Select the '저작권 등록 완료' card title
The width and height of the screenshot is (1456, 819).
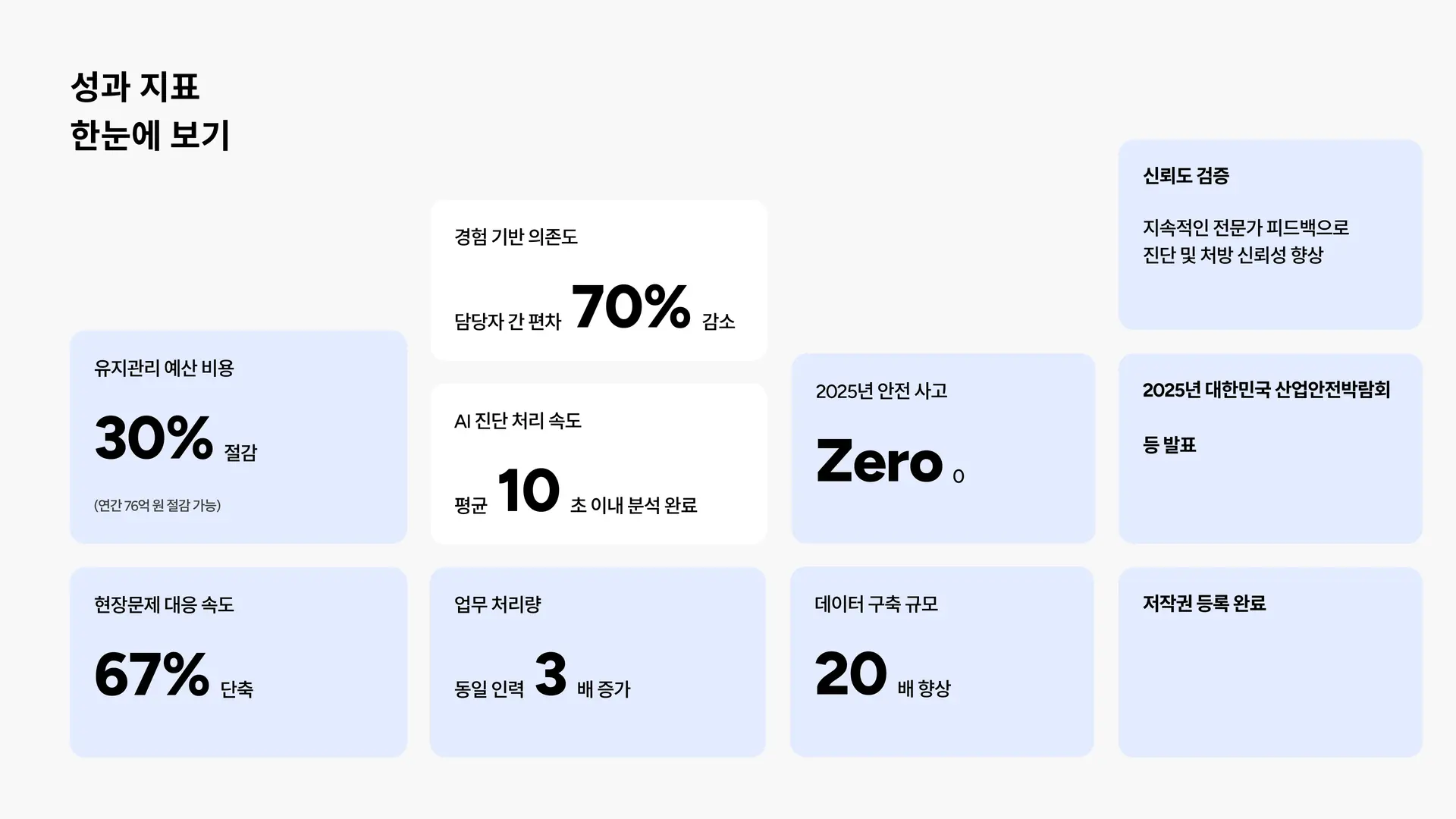1203,604
